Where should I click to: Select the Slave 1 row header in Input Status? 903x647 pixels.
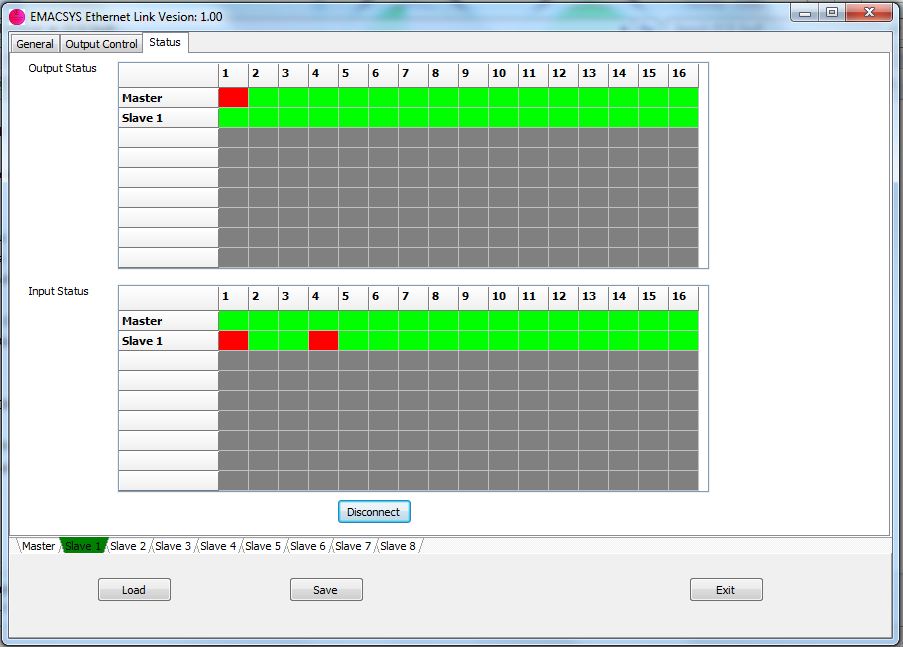[x=168, y=341]
